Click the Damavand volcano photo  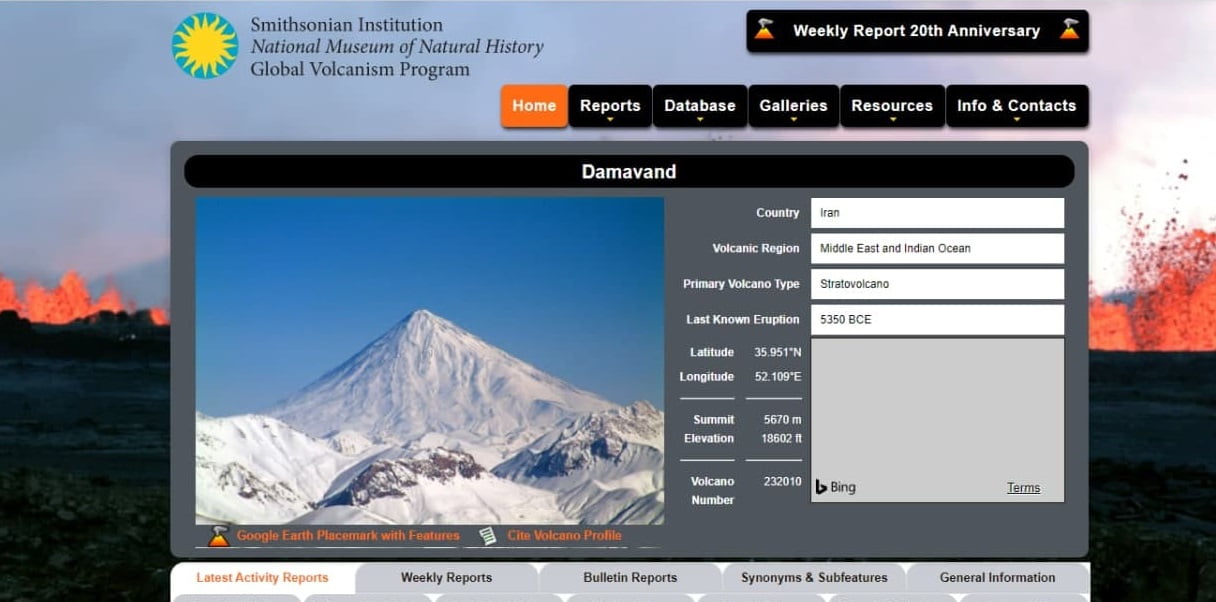[429, 360]
